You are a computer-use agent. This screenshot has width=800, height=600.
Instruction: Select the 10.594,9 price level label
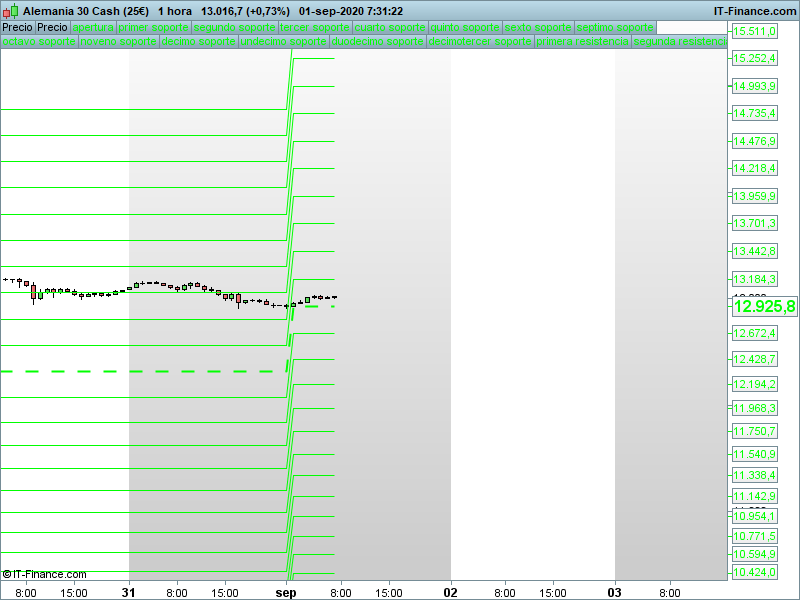click(x=755, y=554)
